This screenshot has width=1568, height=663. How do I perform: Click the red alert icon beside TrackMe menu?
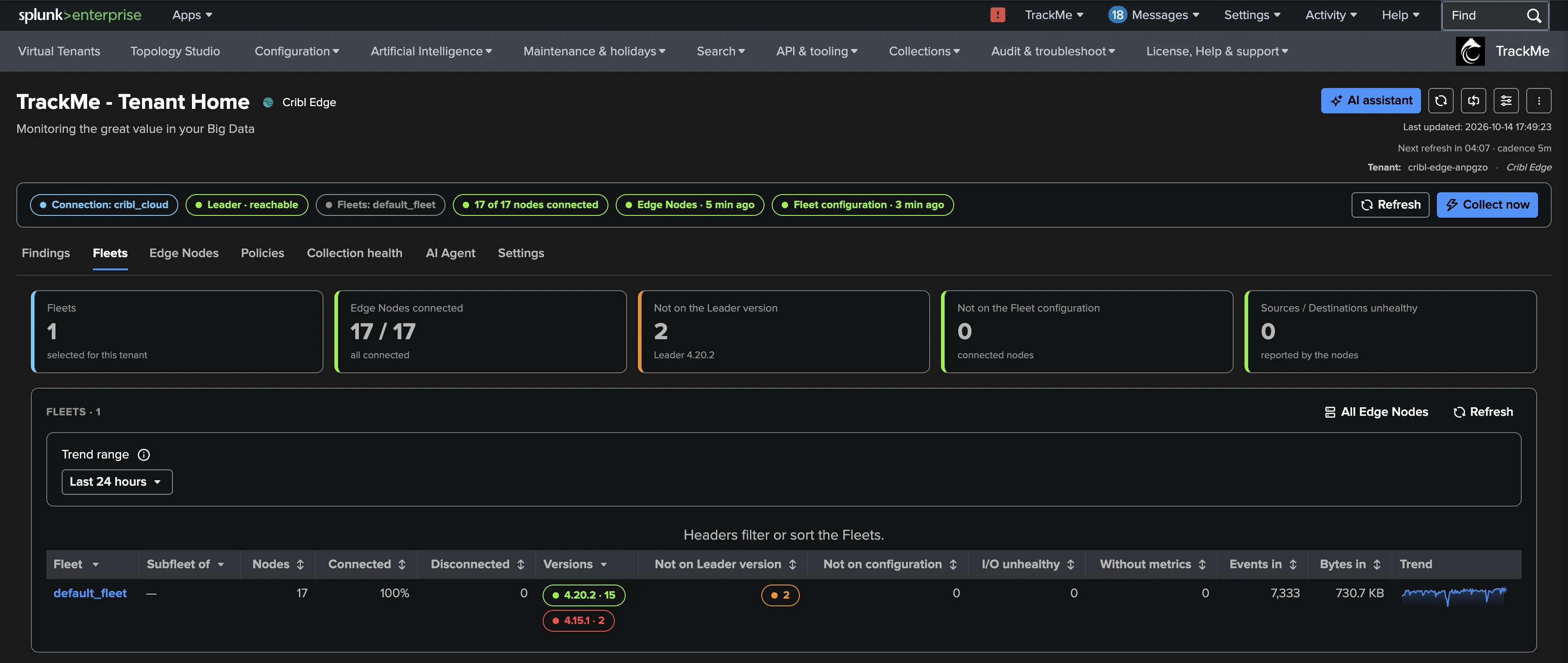pyautogui.click(x=997, y=15)
